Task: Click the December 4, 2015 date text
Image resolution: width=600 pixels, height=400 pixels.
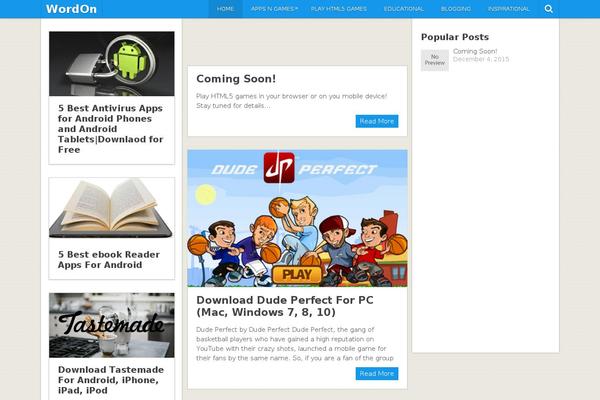Action: point(481,59)
